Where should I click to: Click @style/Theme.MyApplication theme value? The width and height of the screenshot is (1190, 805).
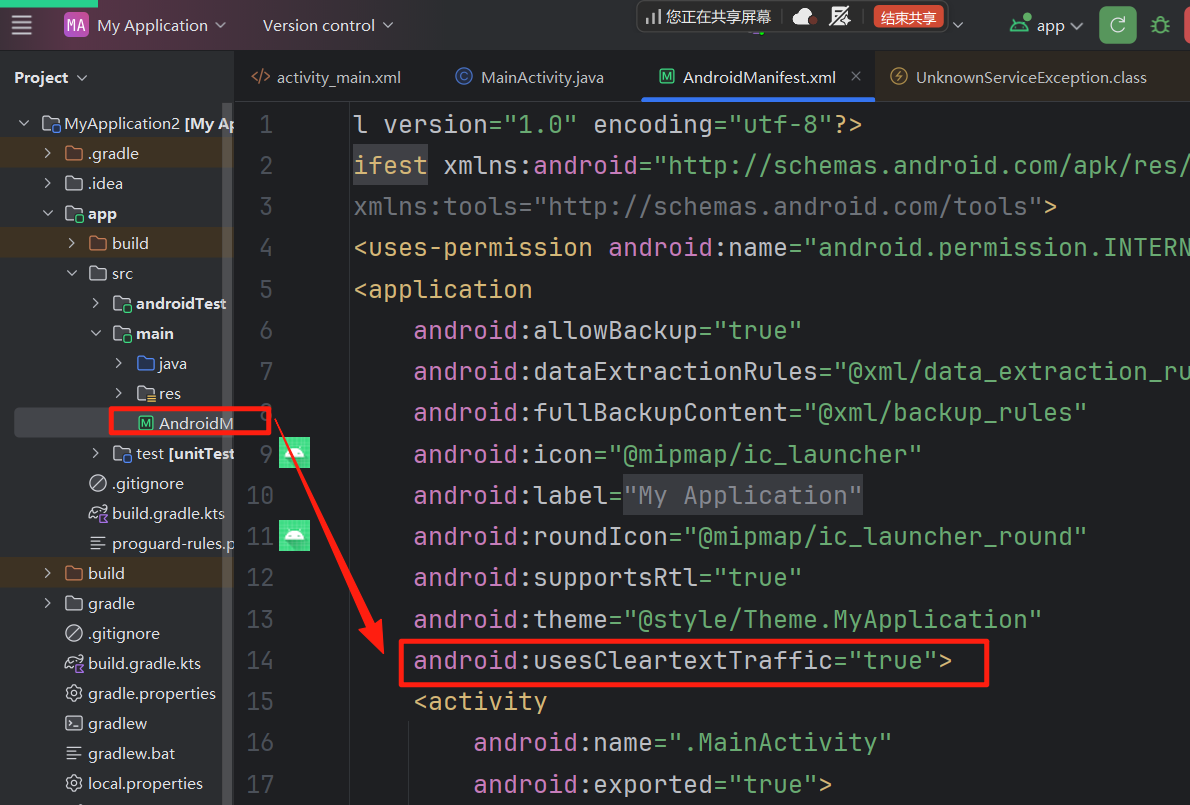833,619
